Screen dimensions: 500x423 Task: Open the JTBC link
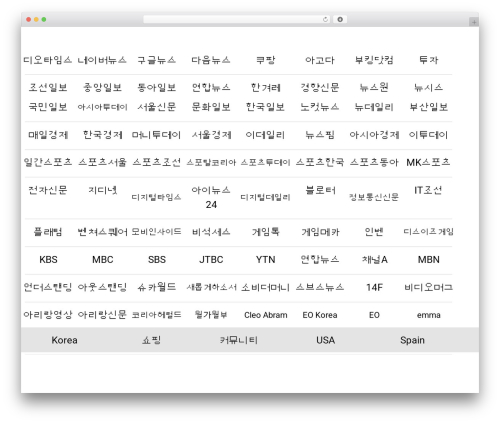(211, 260)
